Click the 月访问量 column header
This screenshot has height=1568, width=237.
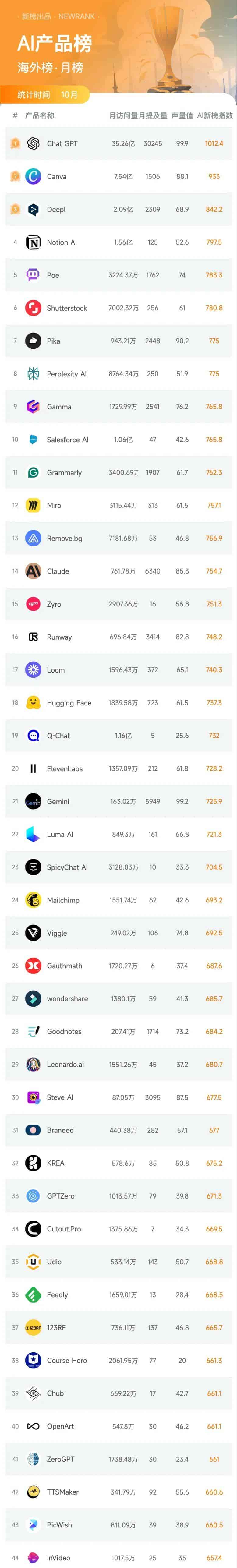[x=123, y=116]
